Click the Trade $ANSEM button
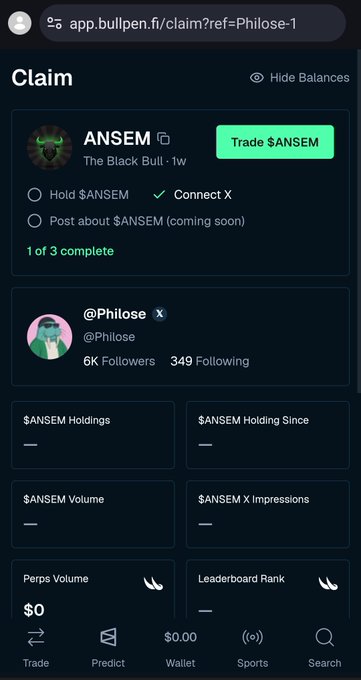Viewport: 361px width, 680px height. click(275, 142)
